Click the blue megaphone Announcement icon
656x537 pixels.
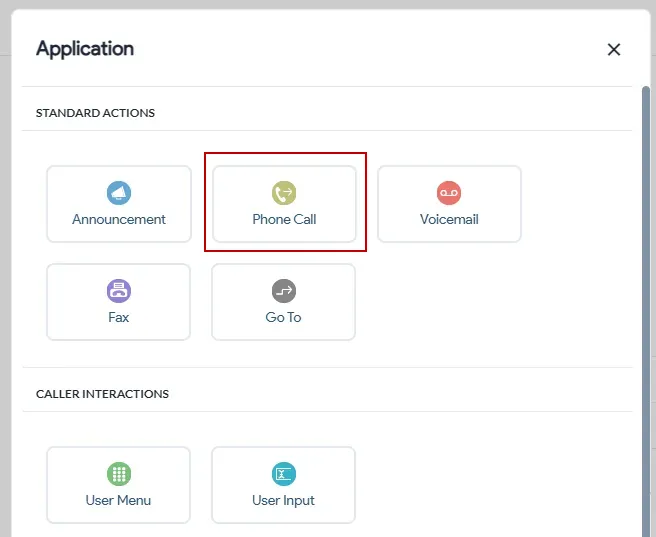(x=119, y=193)
